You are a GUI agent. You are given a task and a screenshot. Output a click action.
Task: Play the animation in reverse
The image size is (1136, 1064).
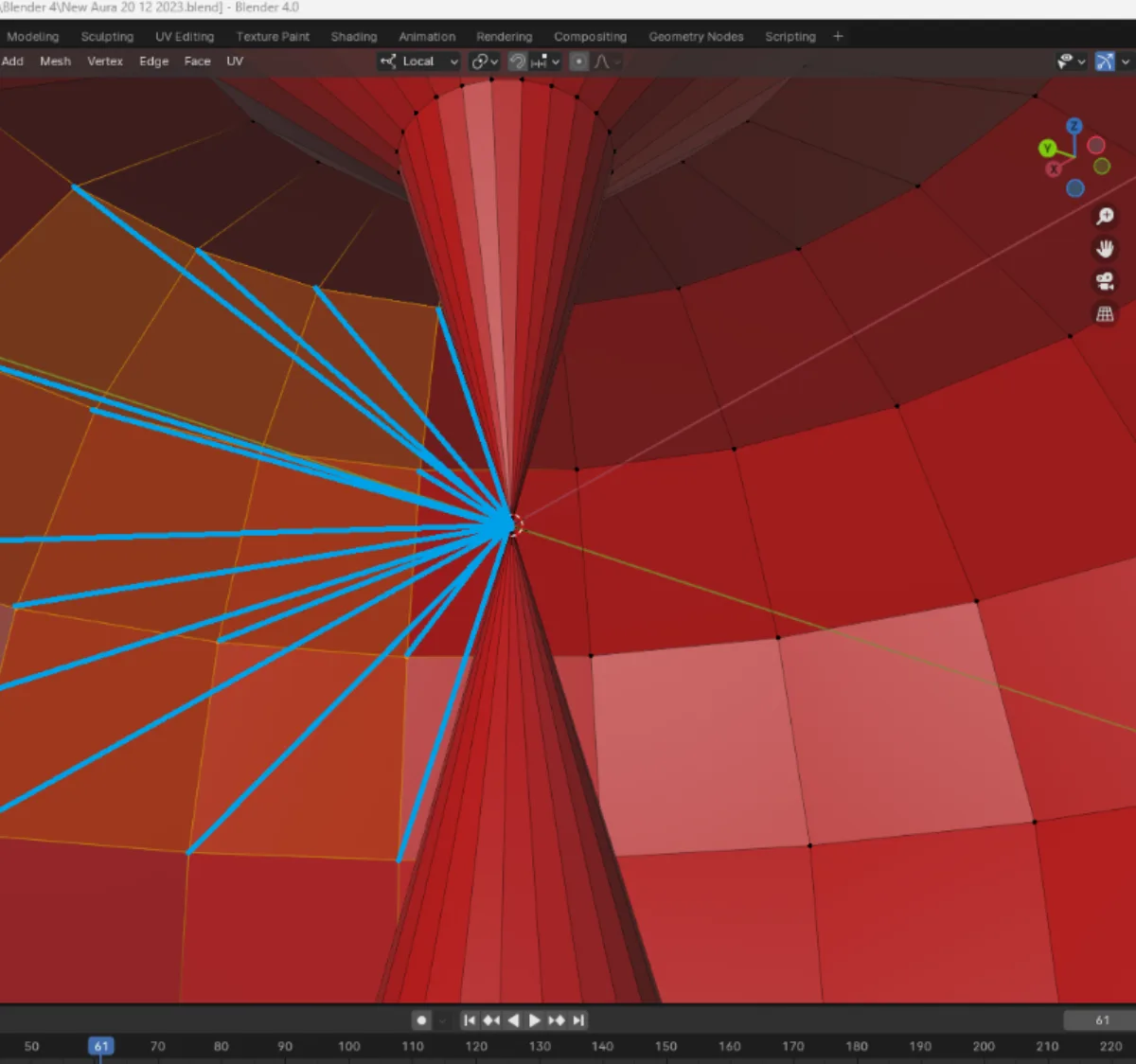[x=513, y=1020]
